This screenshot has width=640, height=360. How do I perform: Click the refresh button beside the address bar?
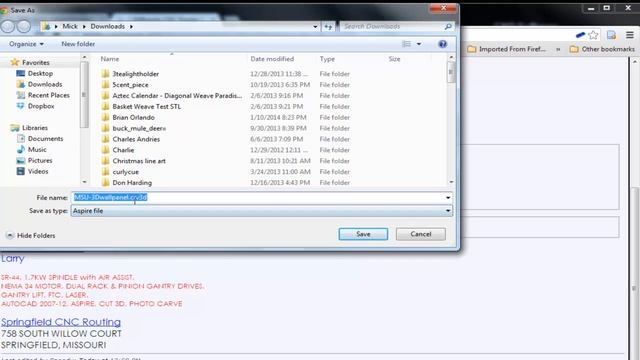(x=328, y=27)
